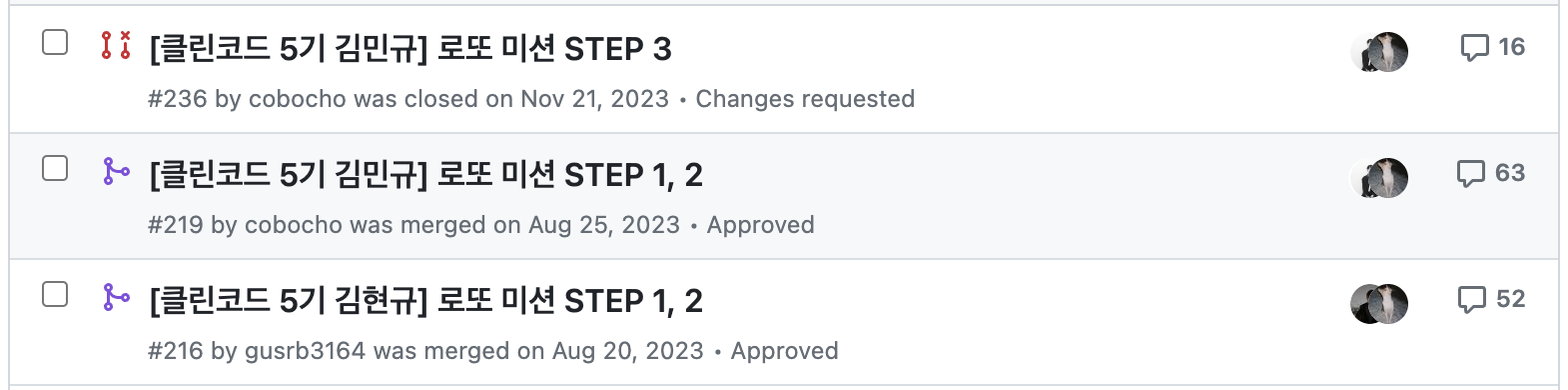Click the red closed pull request icon
The image size is (1568, 390).
coord(116,45)
